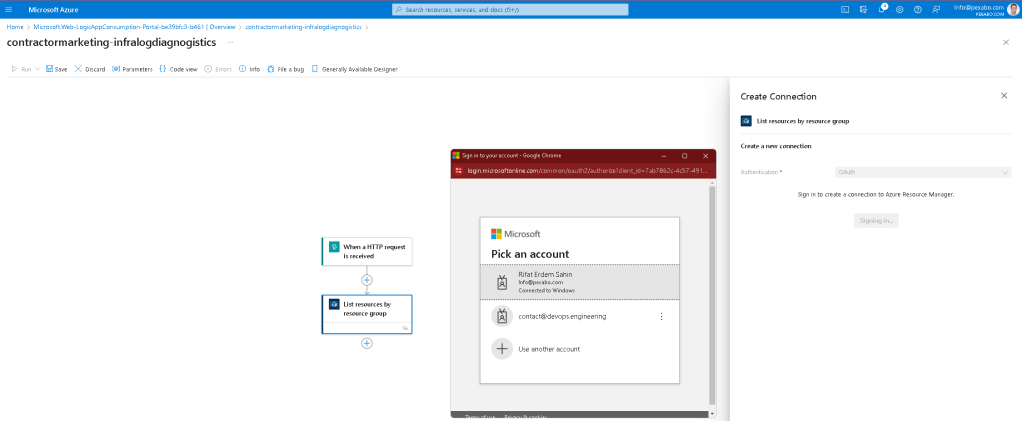Viewport: 1022px width, 421px height.
Task: Select the HTTP request trigger card
Action: tap(367, 252)
